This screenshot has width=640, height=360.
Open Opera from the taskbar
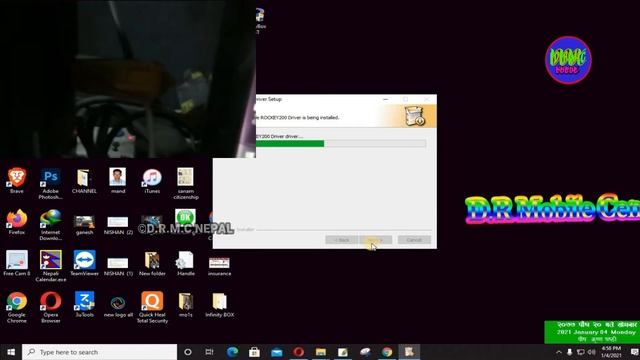click(x=298, y=352)
